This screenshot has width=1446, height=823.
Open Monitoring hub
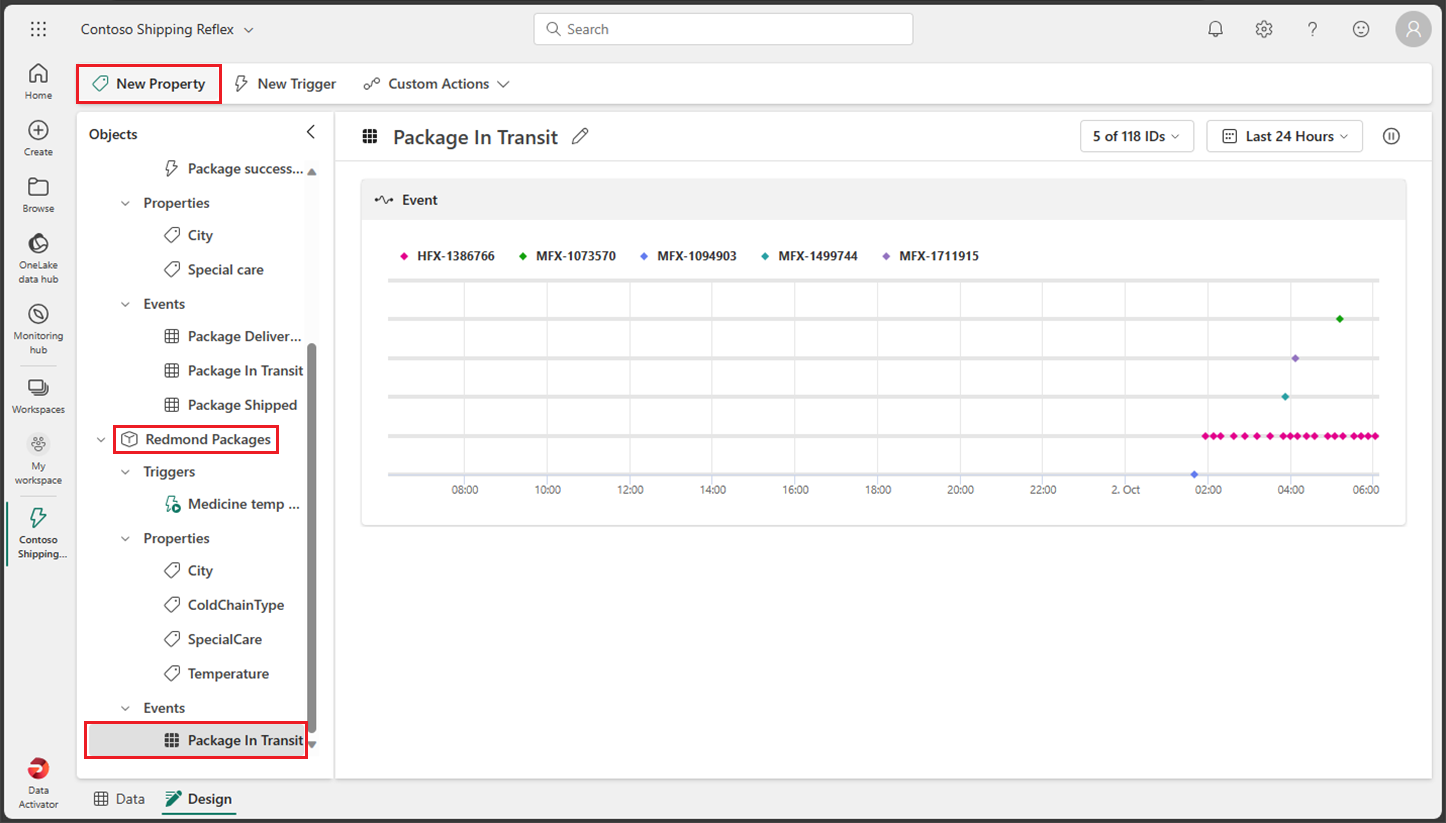pyautogui.click(x=38, y=329)
